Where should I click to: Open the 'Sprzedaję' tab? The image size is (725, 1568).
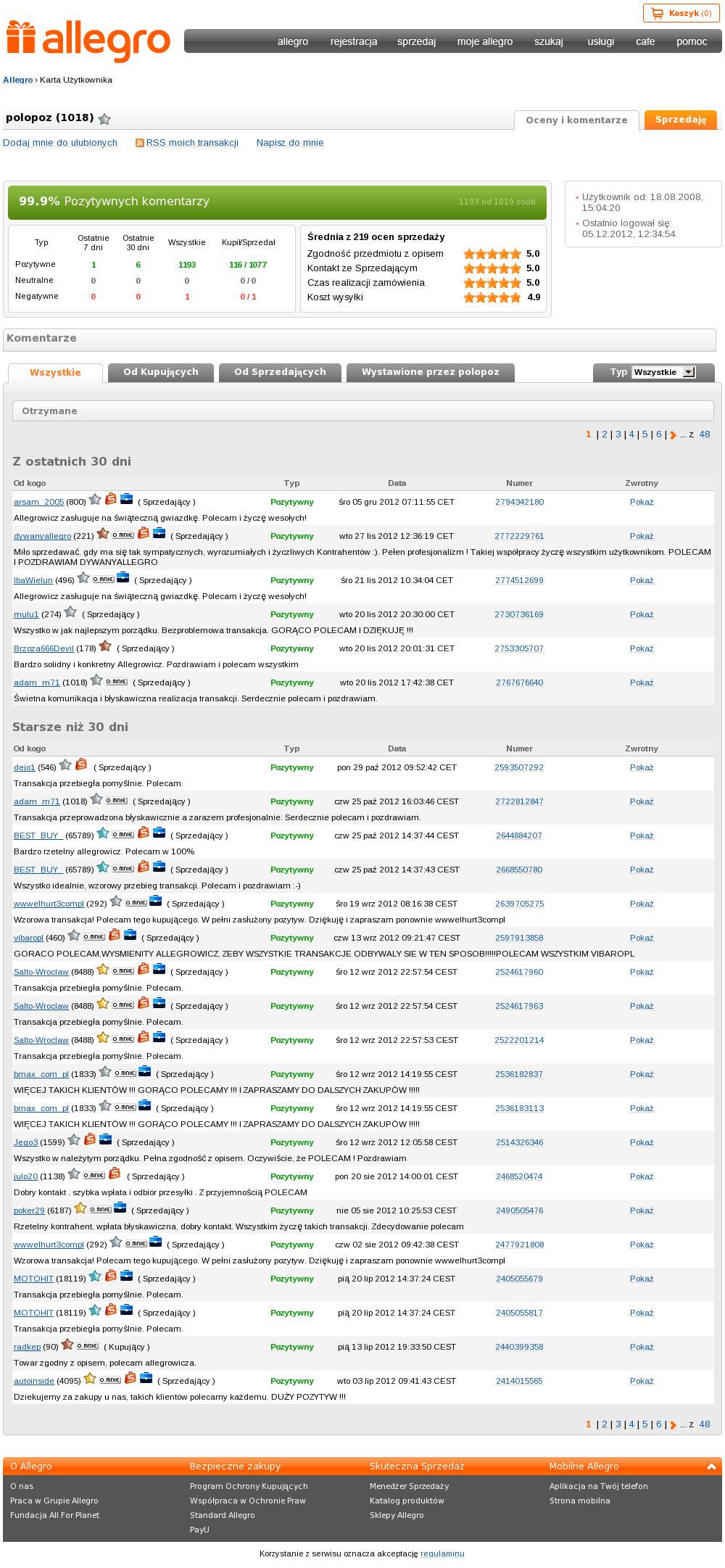681,120
